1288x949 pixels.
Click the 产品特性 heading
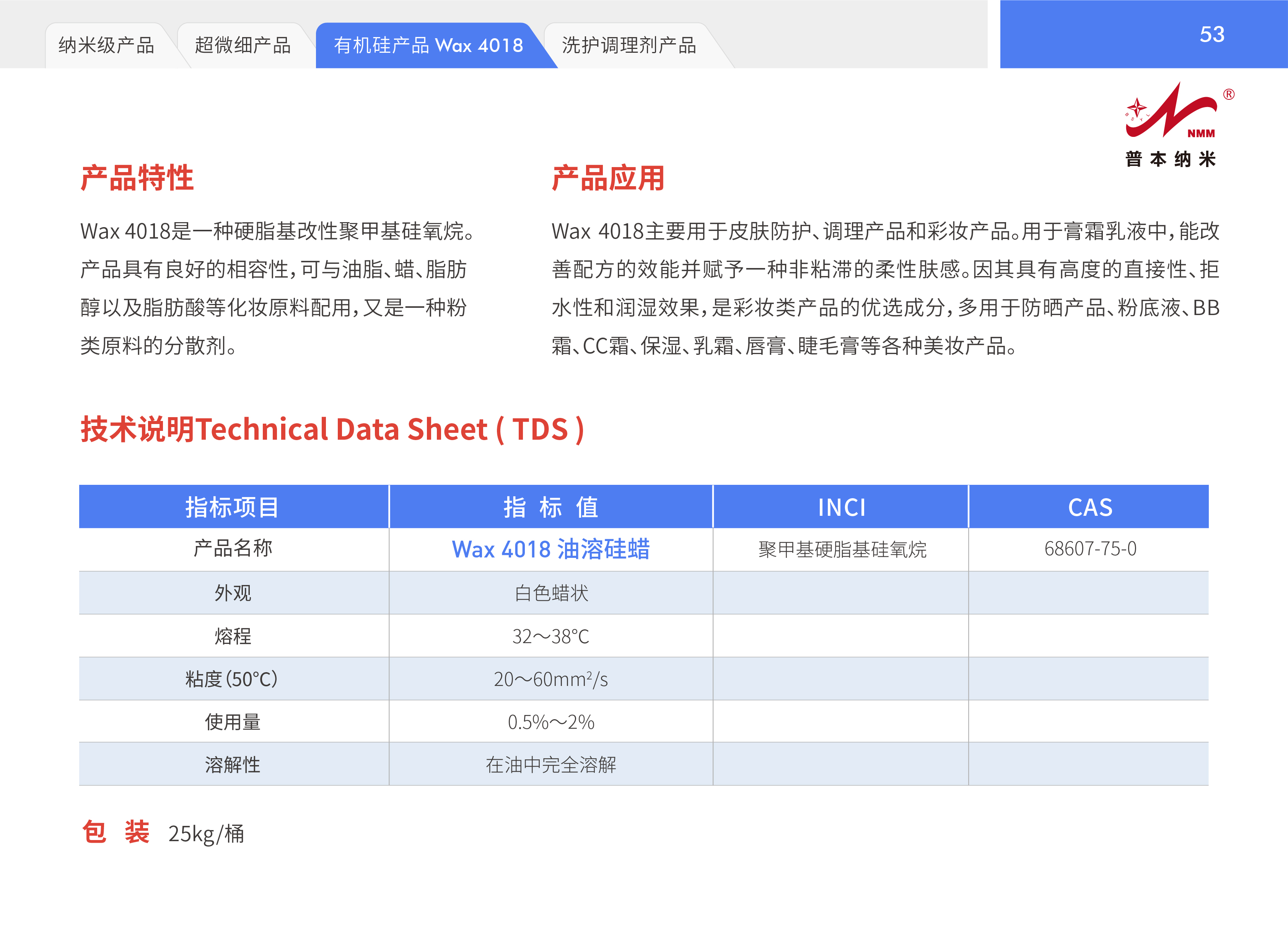137,177
